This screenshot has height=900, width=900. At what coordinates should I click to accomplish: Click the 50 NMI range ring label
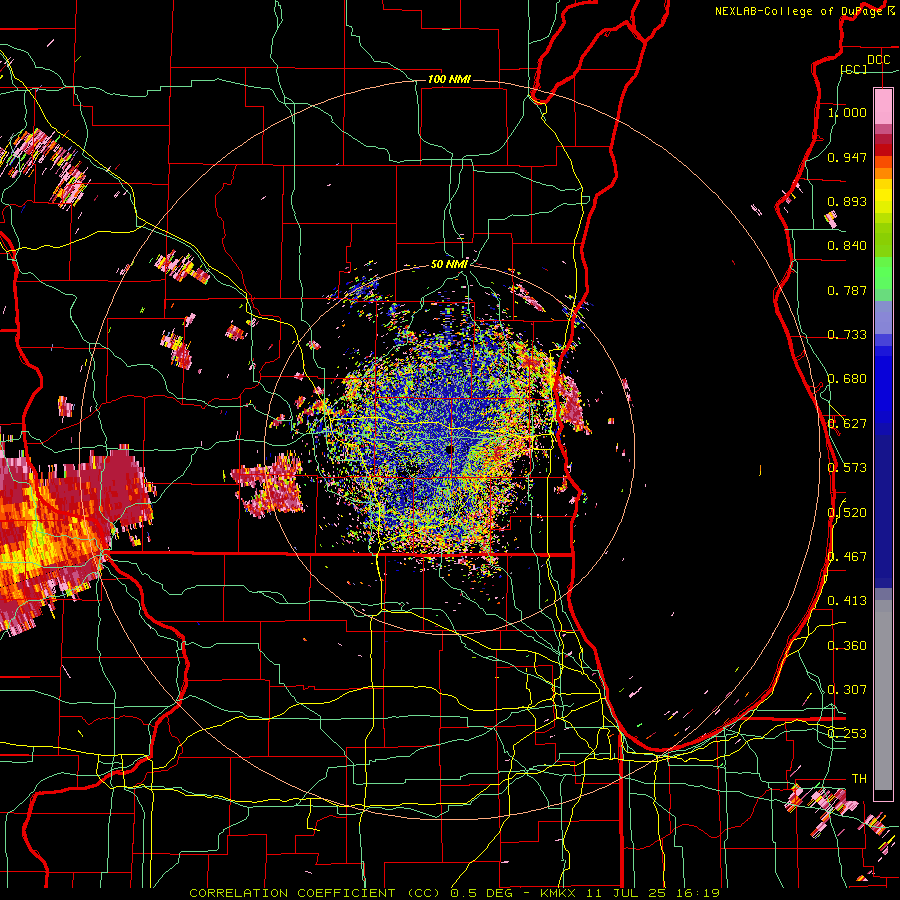point(449,264)
